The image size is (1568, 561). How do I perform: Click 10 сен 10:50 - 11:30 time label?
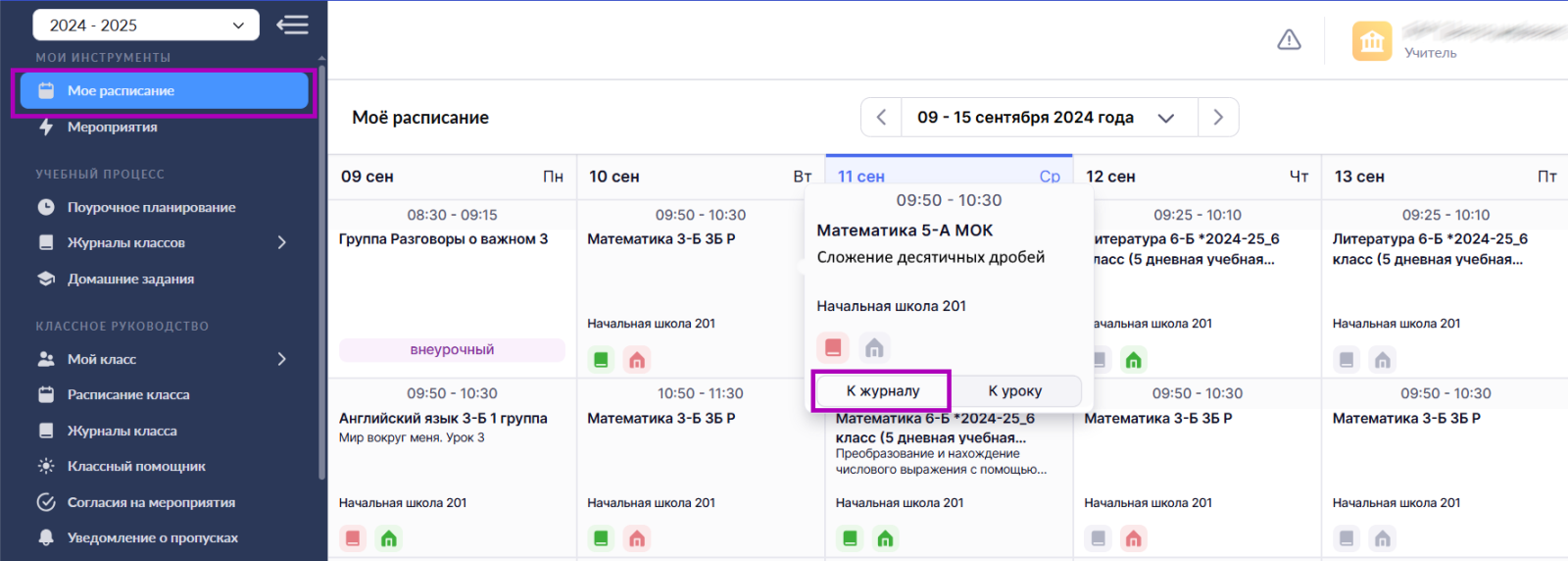click(701, 393)
